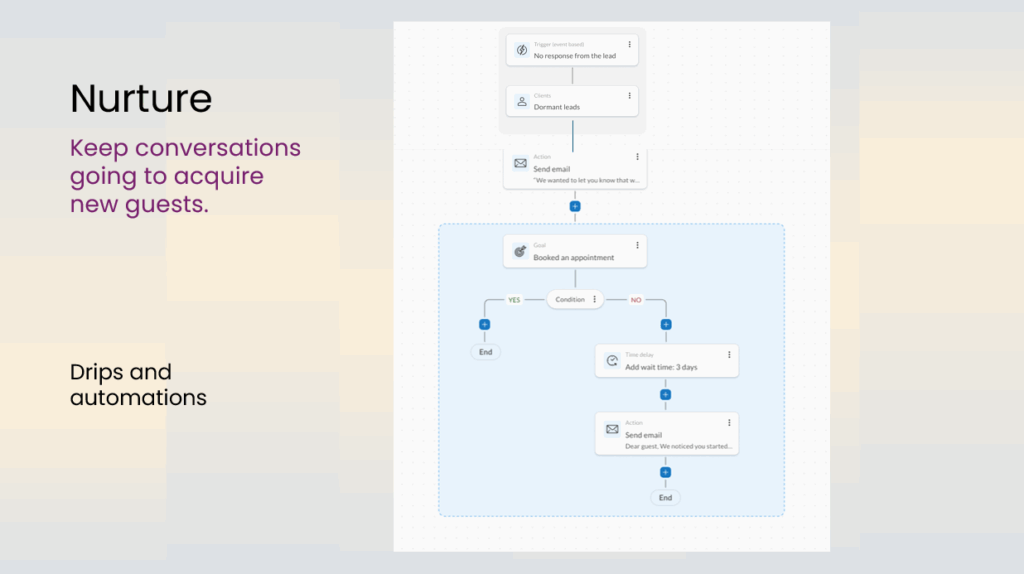
Task: Click the person icon on Dormant leads node
Action: [x=521, y=101]
